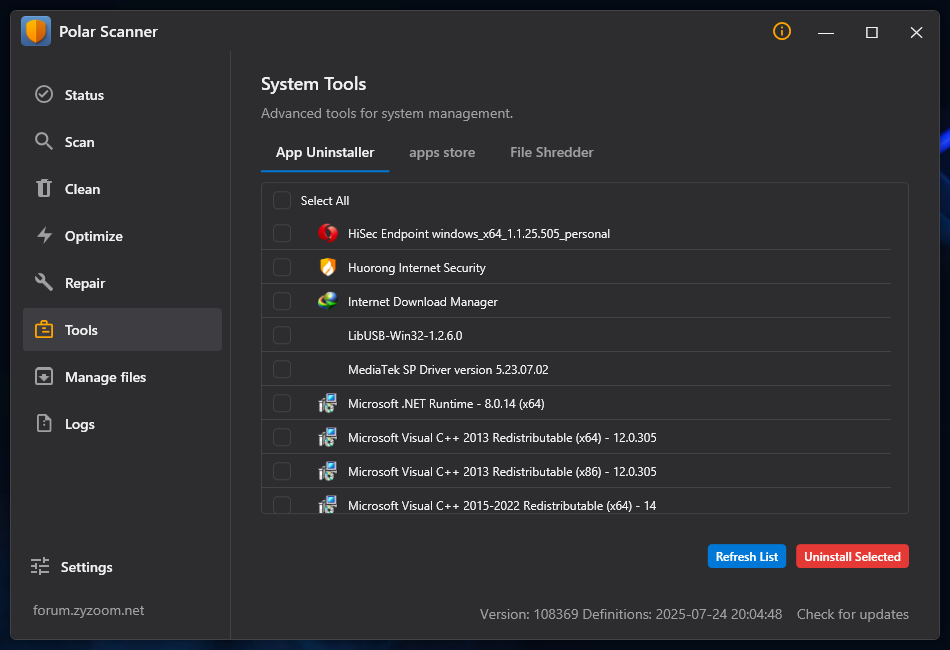
Task: Tick the Select All checkbox
Action: [282, 200]
